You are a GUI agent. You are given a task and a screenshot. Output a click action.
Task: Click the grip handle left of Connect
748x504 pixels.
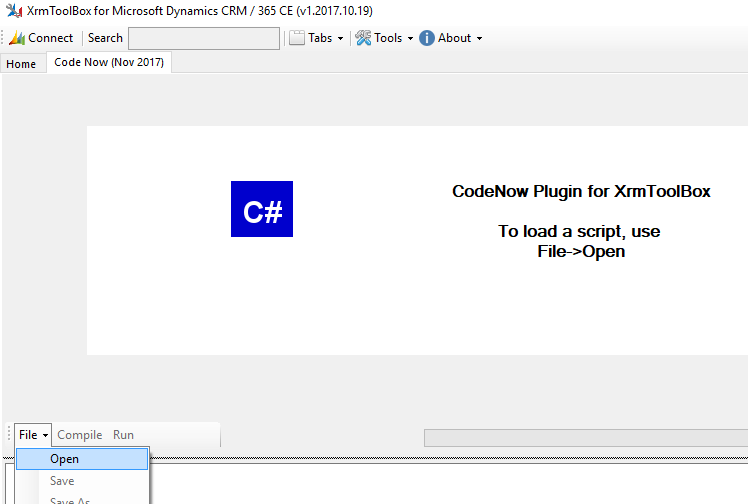pyautogui.click(x=4, y=38)
